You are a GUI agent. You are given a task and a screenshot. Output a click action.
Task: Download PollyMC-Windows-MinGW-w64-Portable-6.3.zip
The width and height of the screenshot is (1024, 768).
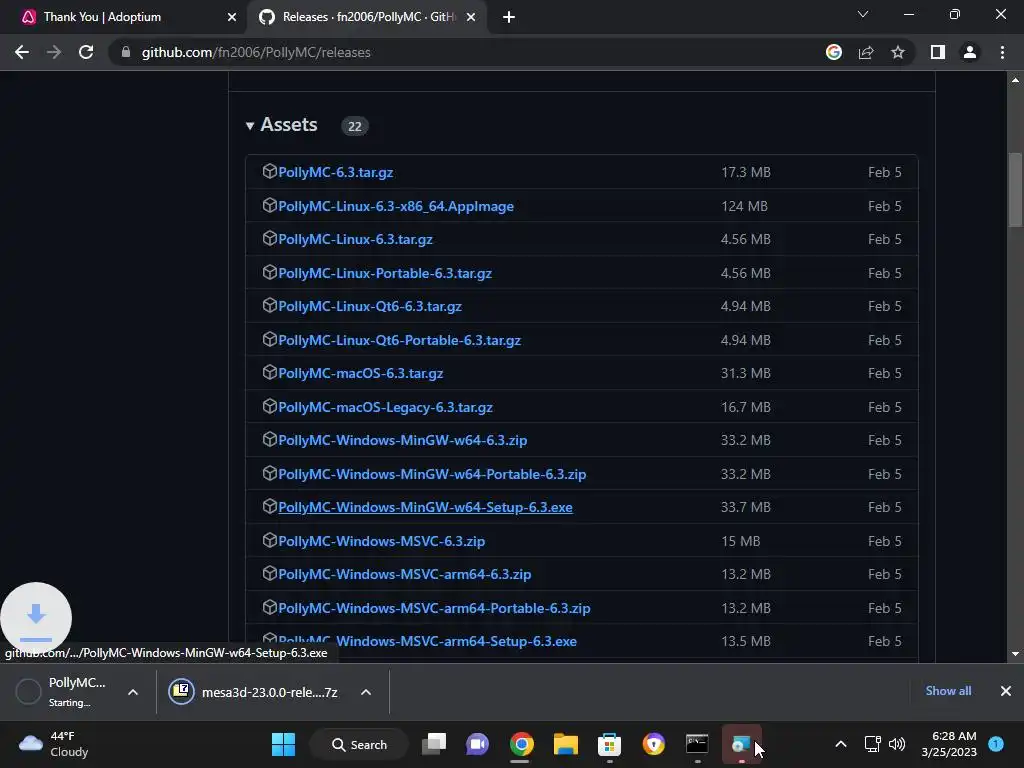(x=432, y=474)
